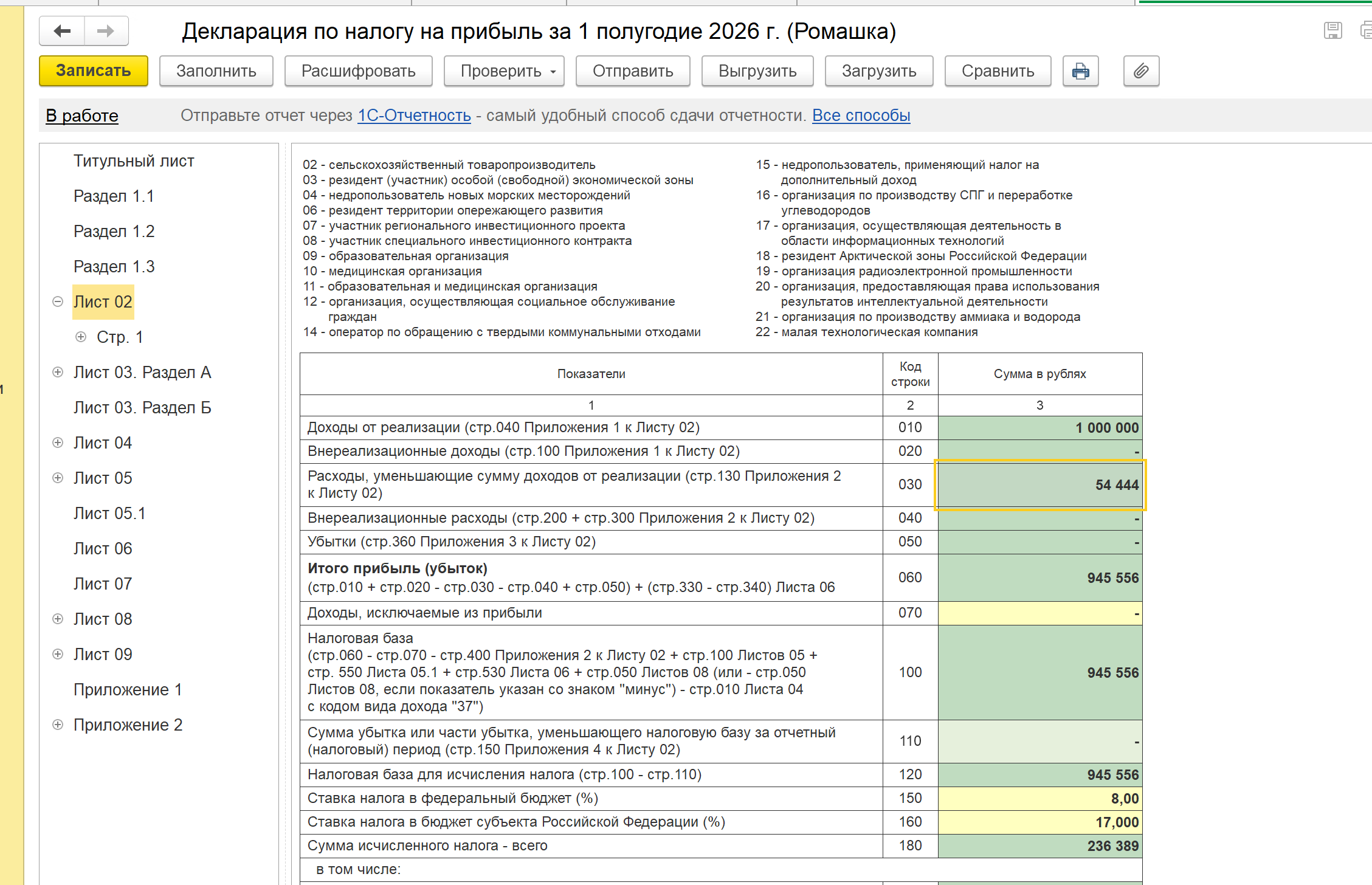Click the Отправить button

coord(633,71)
